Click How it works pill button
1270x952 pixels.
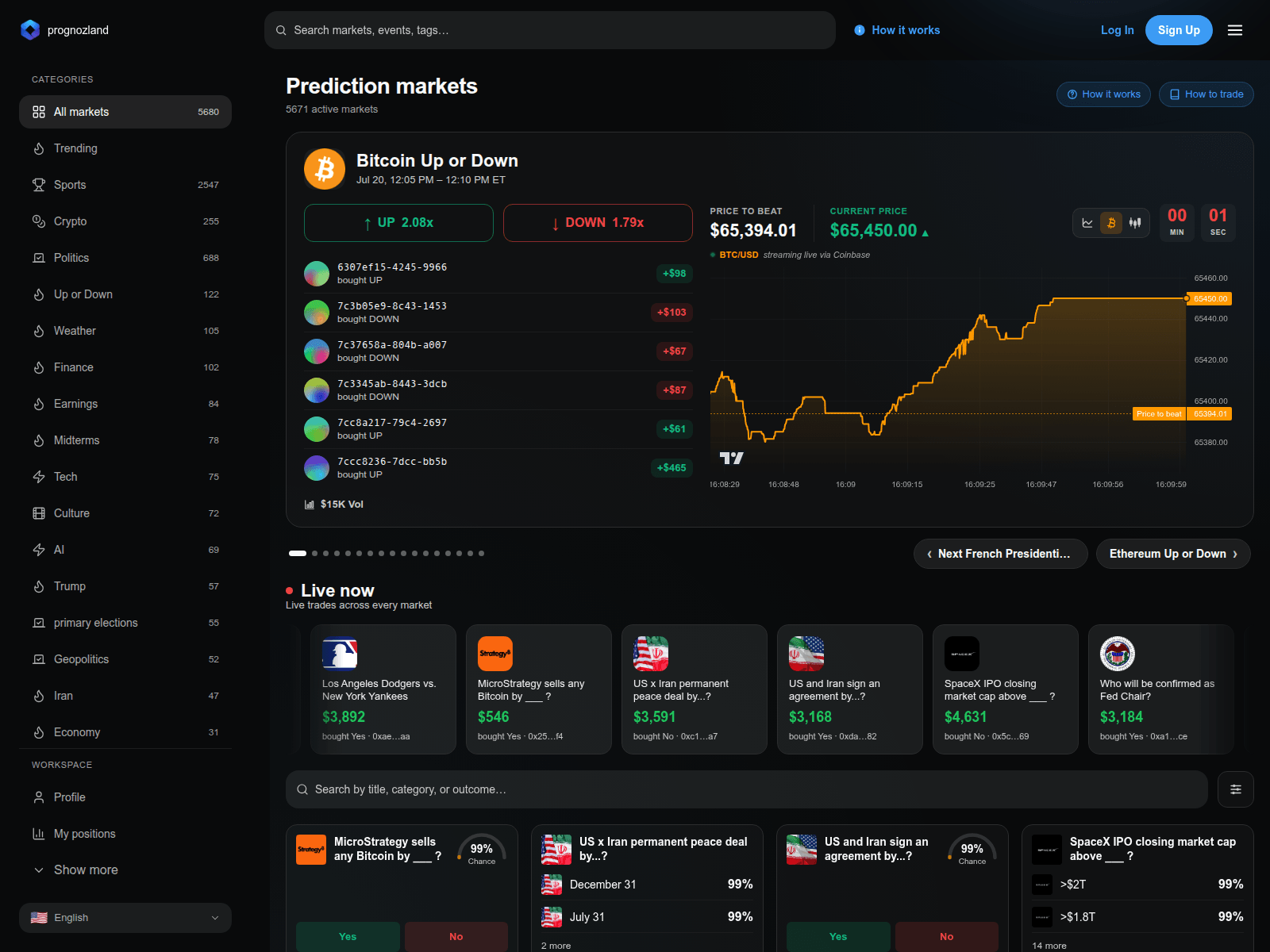(x=1103, y=94)
